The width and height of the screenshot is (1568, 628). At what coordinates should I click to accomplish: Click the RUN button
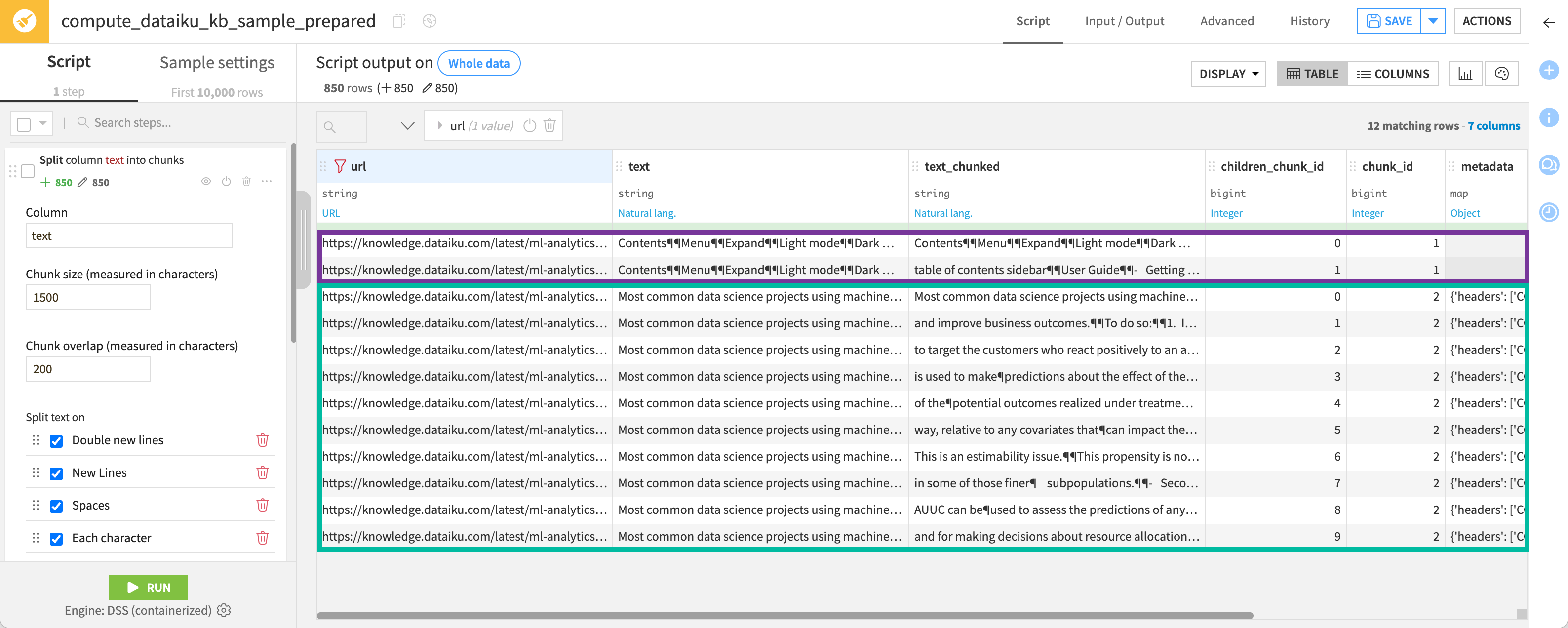(x=147, y=587)
